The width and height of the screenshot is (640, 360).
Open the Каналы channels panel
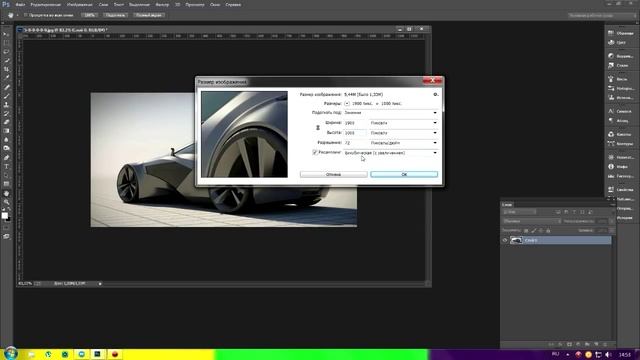(x=620, y=134)
